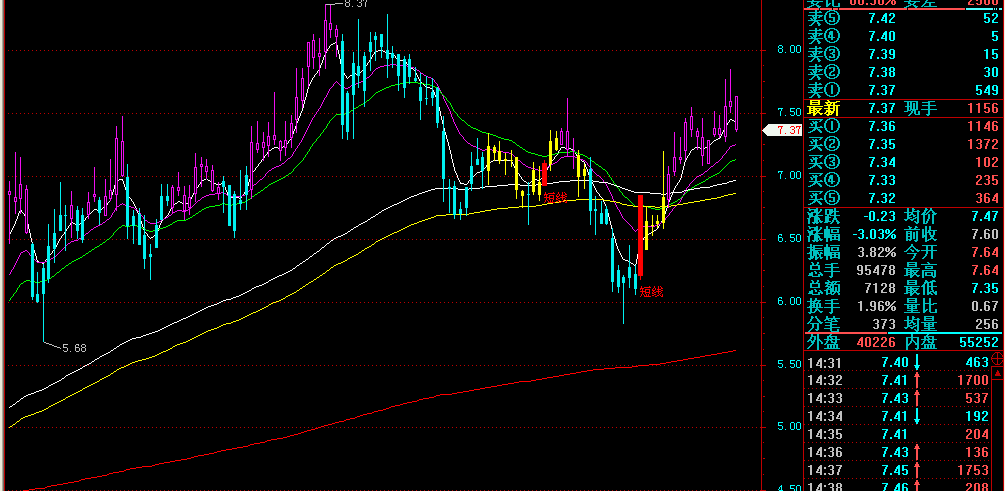This screenshot has width=1006, height=491.
Task: Click the 总额 value 7128
Action: pos(879,288)
